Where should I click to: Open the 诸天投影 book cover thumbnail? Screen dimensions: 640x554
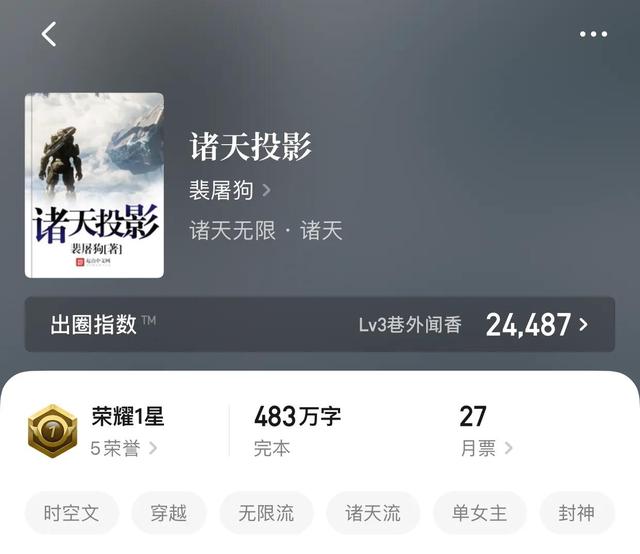(x=94, y=185)
